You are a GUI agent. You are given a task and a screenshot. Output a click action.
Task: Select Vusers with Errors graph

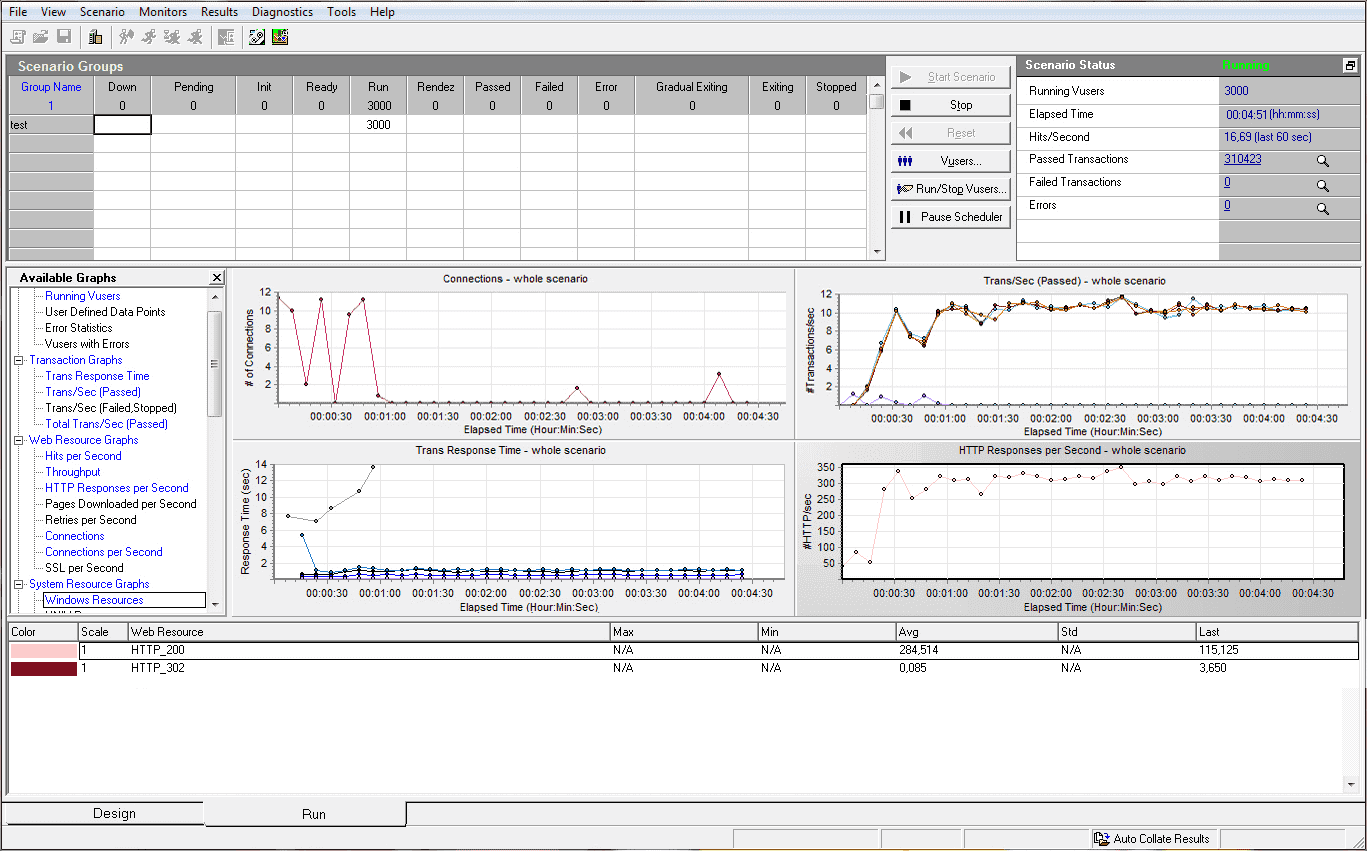tap(87, 344)
